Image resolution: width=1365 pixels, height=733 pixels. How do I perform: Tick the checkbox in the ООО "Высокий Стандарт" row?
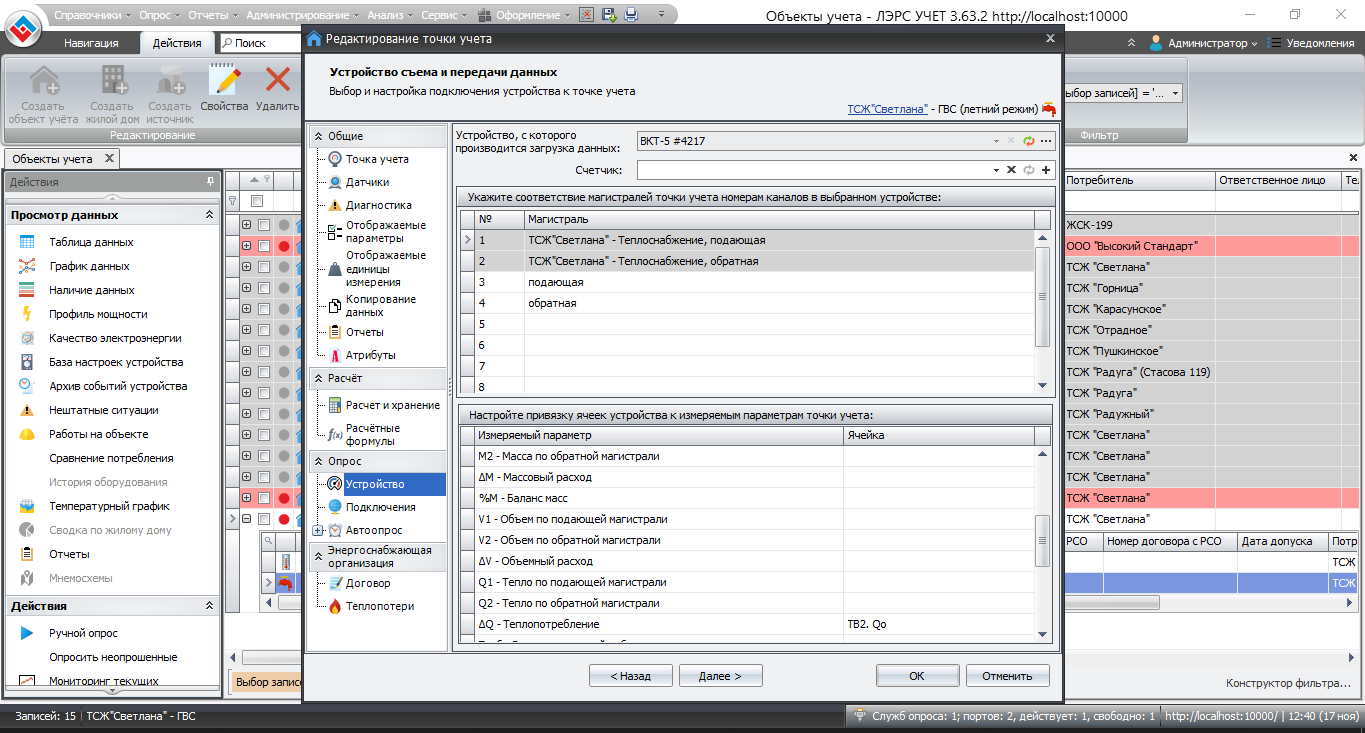(x=264, y=246)
